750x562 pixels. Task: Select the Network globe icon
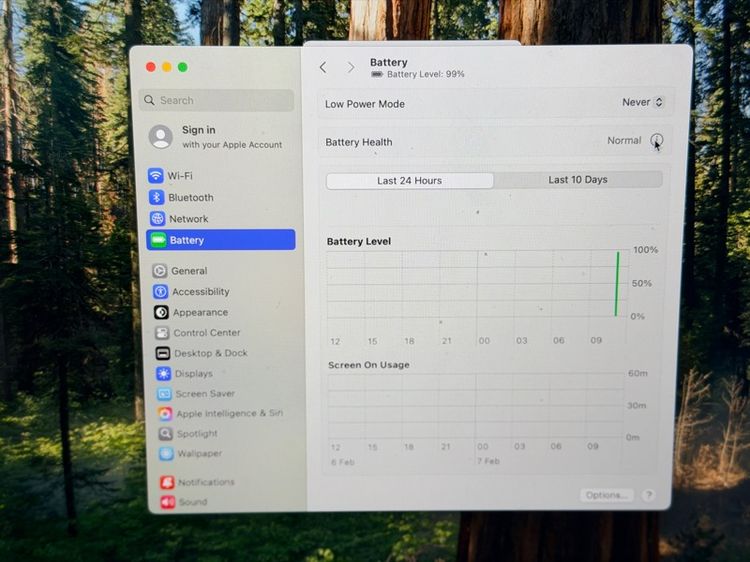coord(157,219)
